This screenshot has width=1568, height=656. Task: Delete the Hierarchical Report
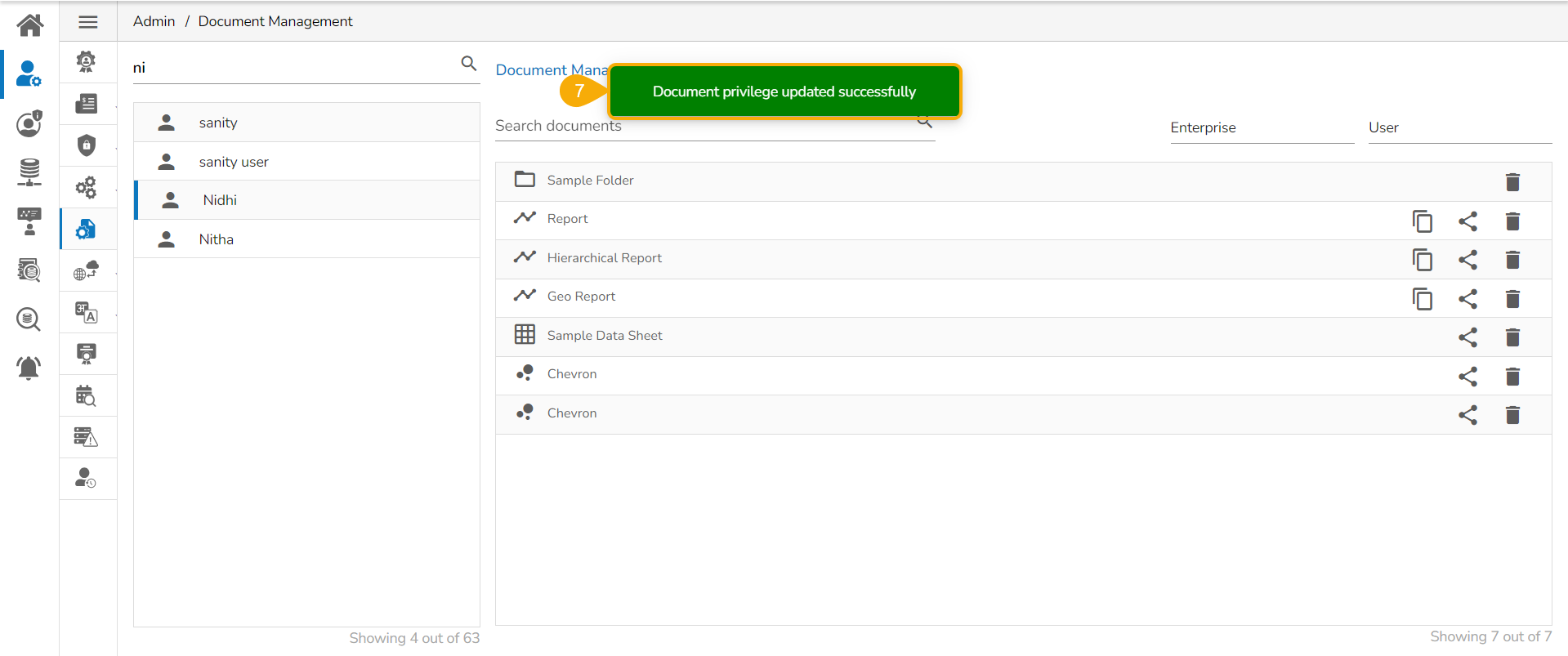coord(1512,260)
